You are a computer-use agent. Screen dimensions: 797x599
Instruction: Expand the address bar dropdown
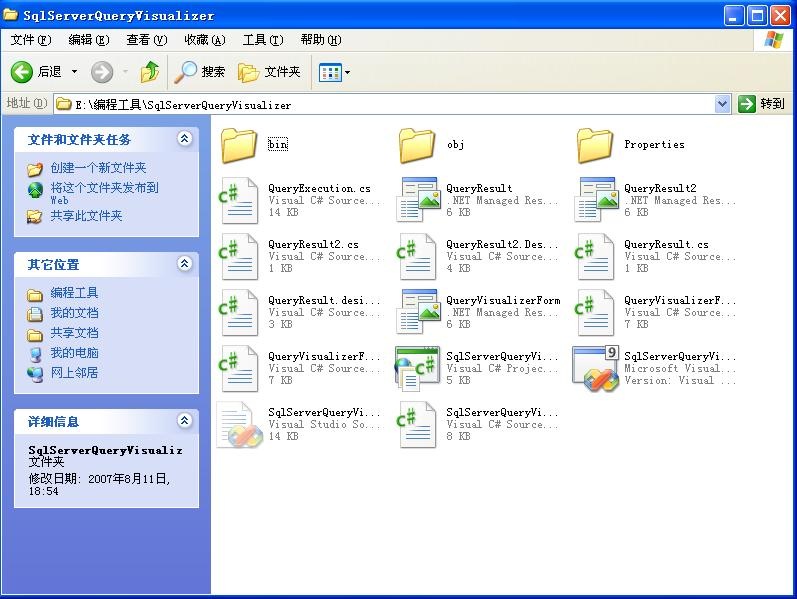pyautogui.click(x=722, y=104)
